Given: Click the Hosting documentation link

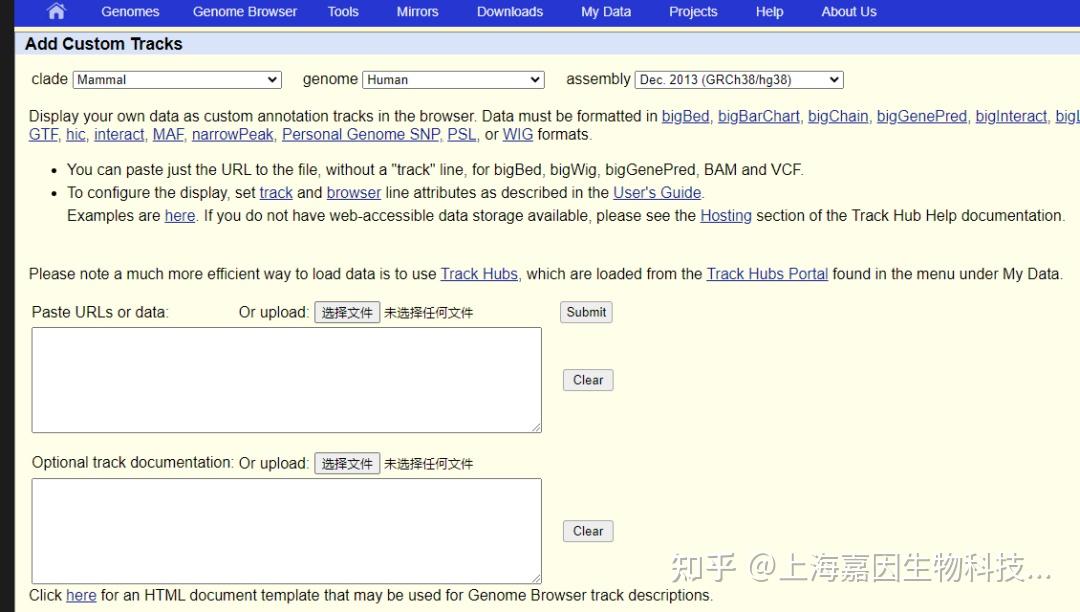Looking at the screenshot, I should 725,215.
